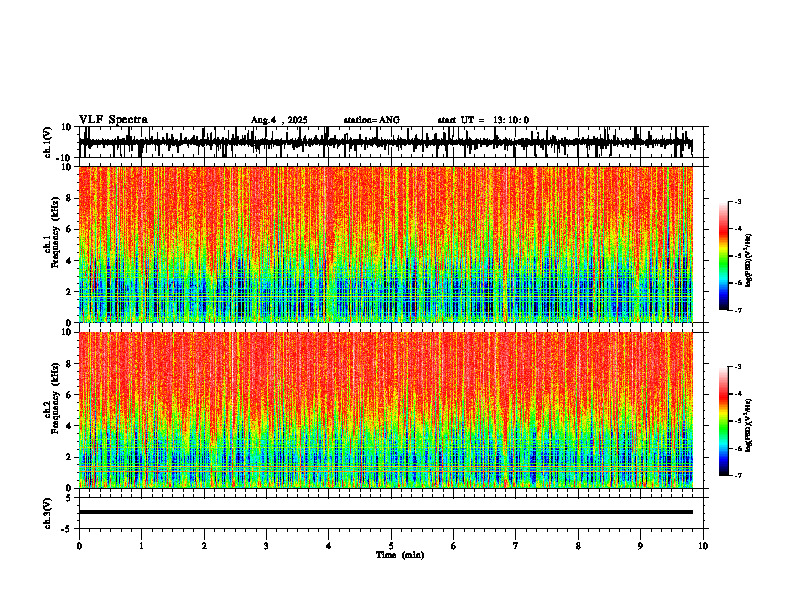Click the time axis tick label "9"
The height and width of the screenshot is (612, 792).
pos(640,546)
